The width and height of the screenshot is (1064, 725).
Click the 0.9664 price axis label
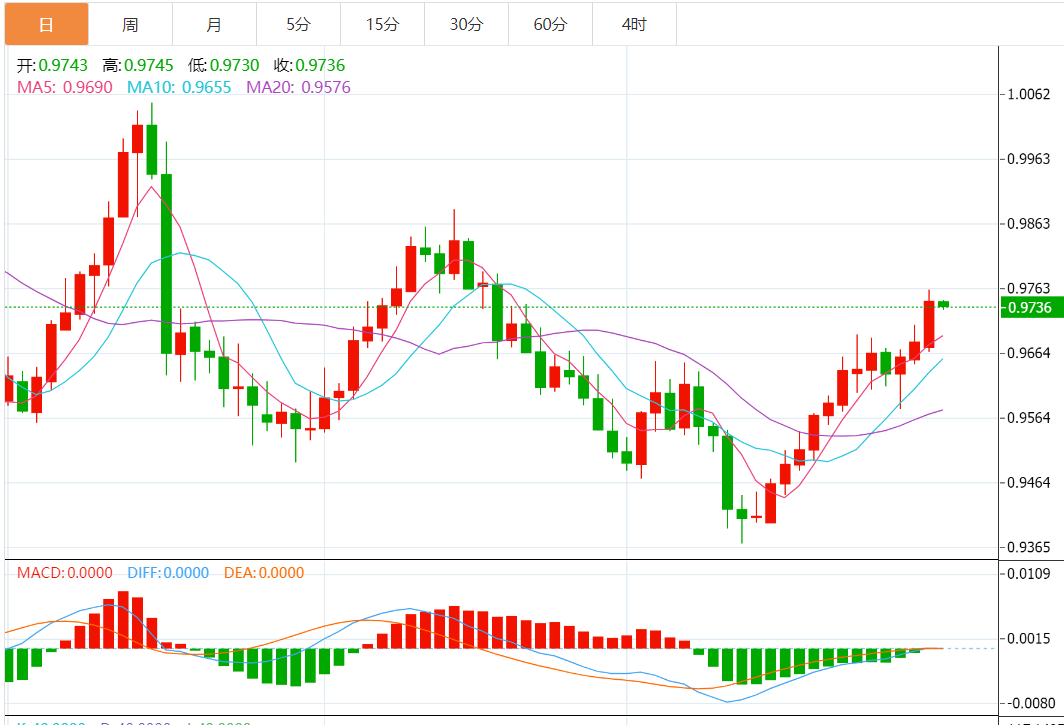pos(1029,353)
